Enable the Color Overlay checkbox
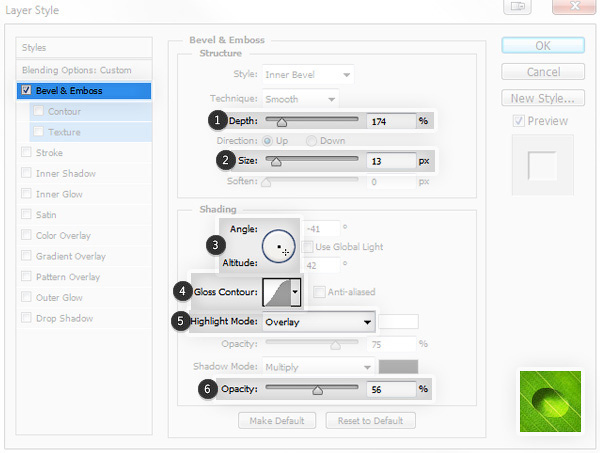 (26, 235)
